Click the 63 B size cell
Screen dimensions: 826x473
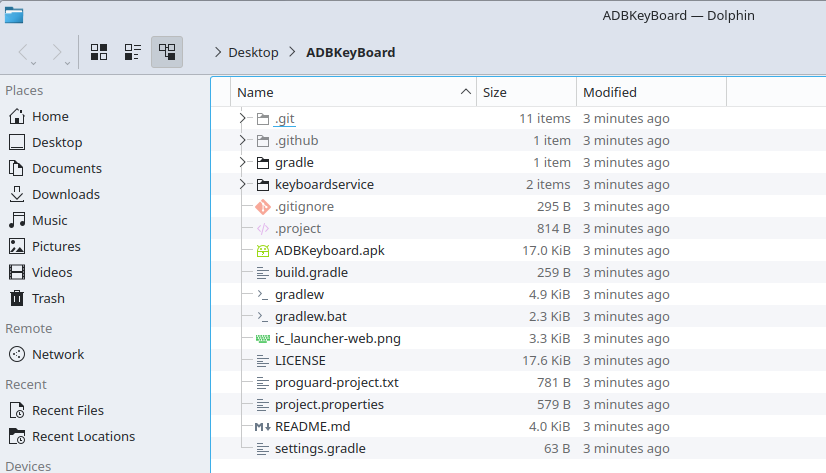click(557, 449)
